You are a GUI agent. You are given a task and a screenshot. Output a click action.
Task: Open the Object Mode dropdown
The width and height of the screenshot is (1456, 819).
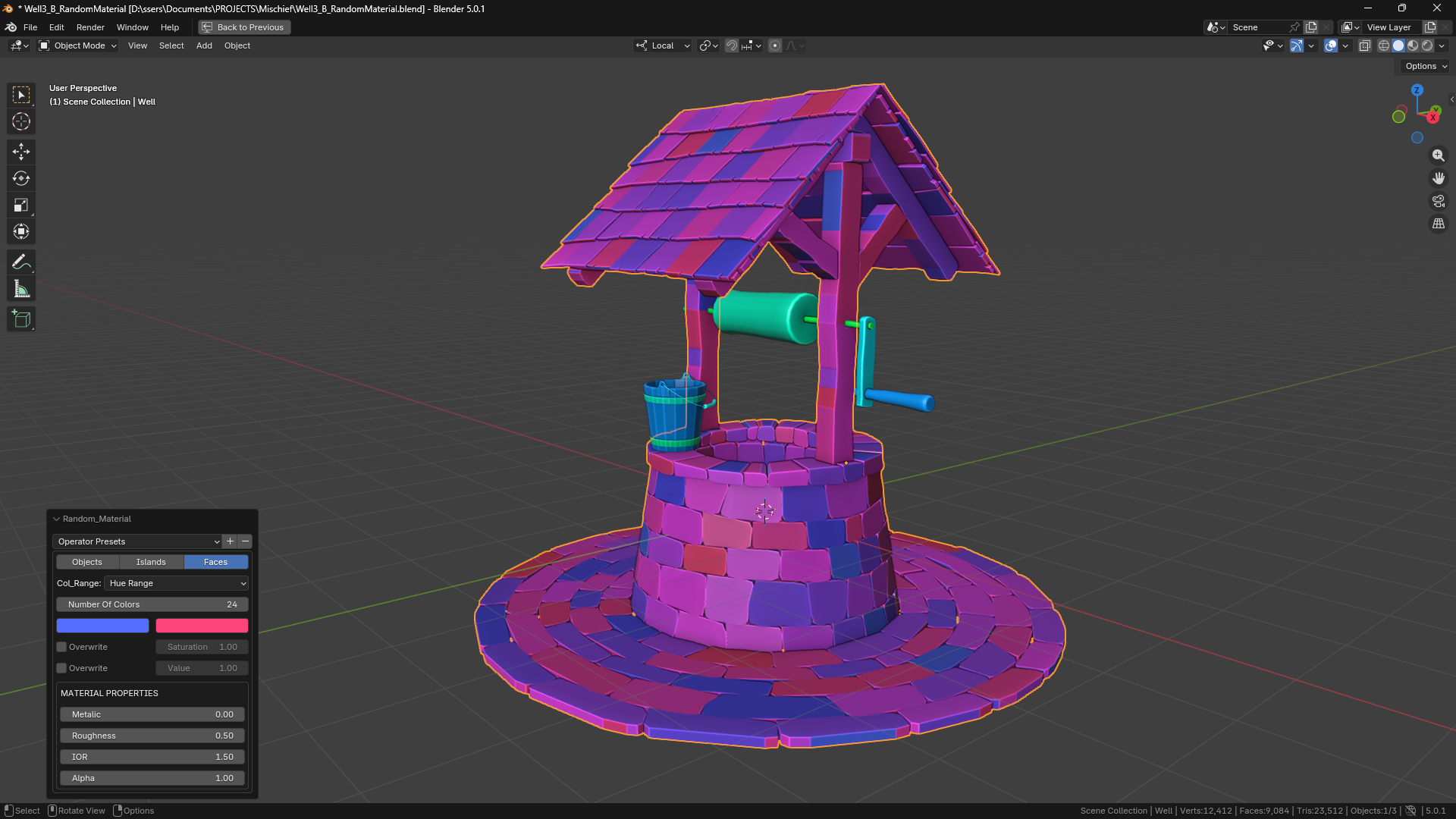click(x=78, y=45)
